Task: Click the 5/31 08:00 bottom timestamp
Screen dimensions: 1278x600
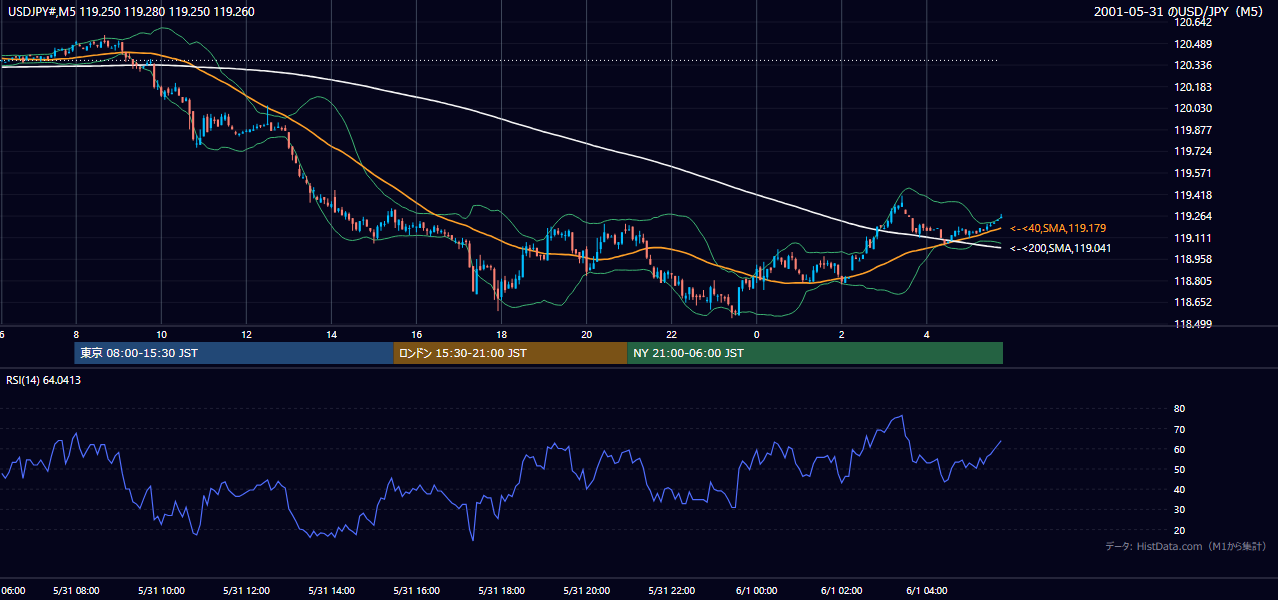Action: 76,591
